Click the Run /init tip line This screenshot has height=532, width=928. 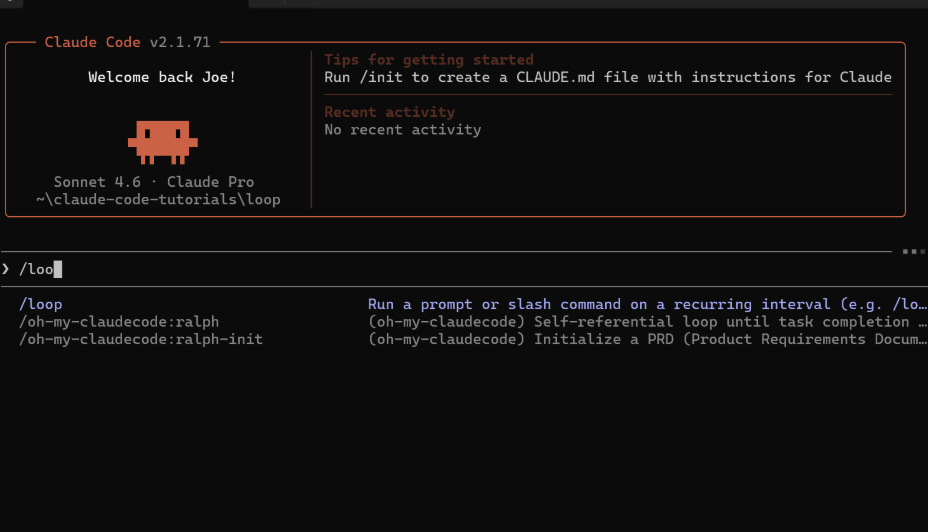[607, 77]
